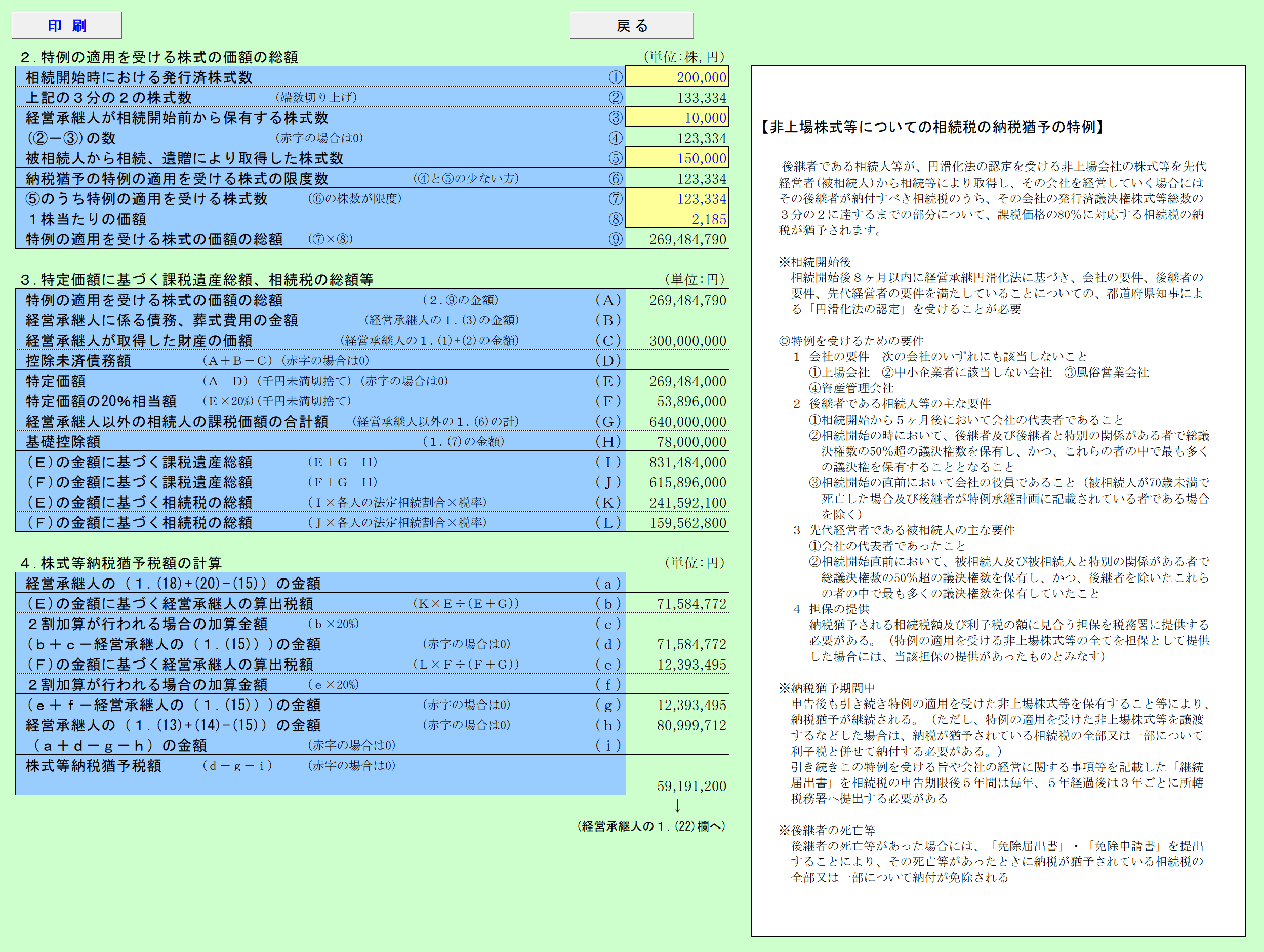Select the (d) value 71,584,772
This screenshot has width=1264, height=952.
(677, 644)
